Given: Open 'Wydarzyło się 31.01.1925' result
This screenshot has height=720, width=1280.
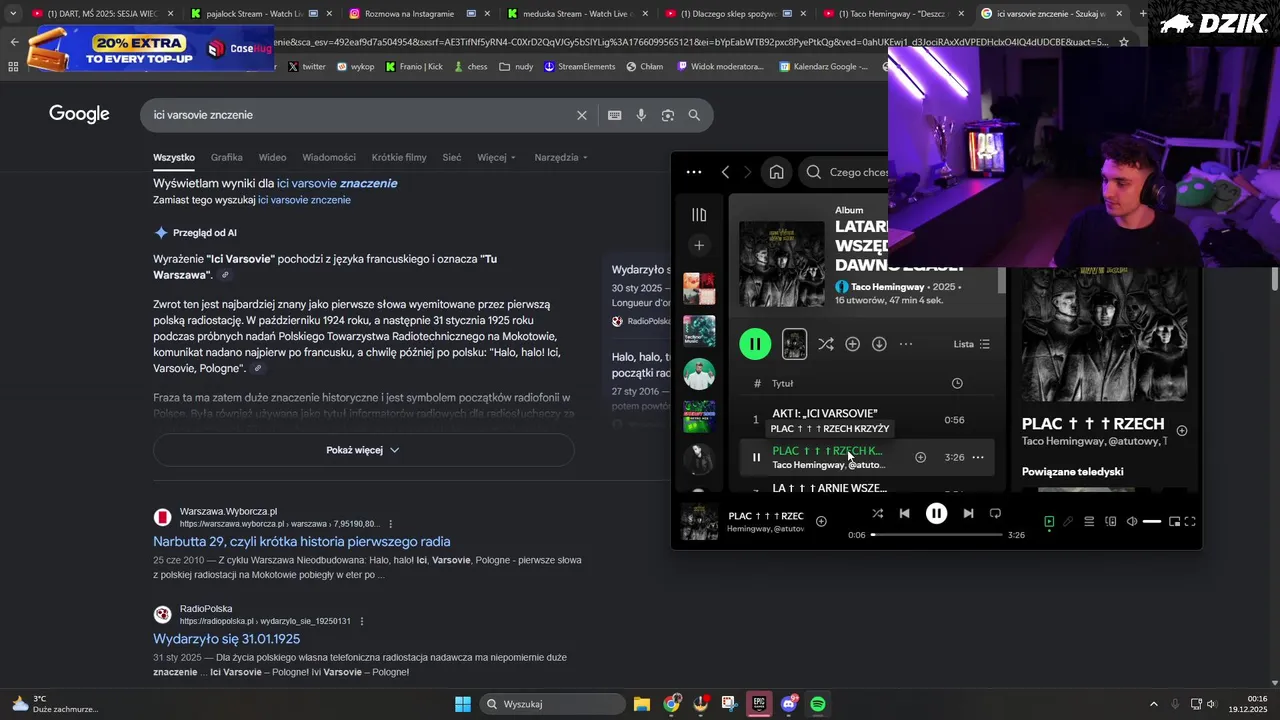Looking at the screenshot, I should pyautogui.click(x=226, y=639).
